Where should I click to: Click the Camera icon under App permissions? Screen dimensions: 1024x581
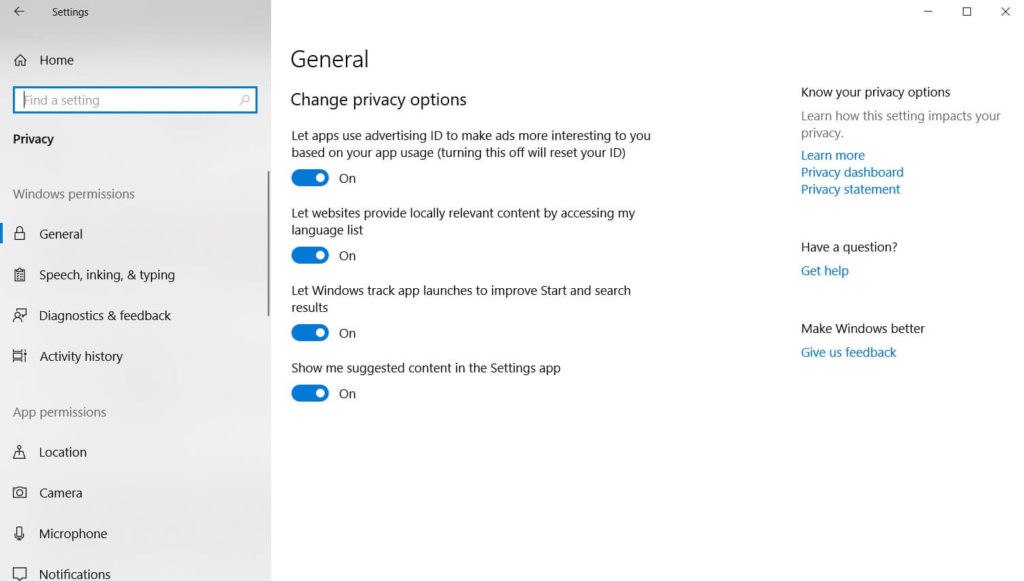(x=21, y=493)
